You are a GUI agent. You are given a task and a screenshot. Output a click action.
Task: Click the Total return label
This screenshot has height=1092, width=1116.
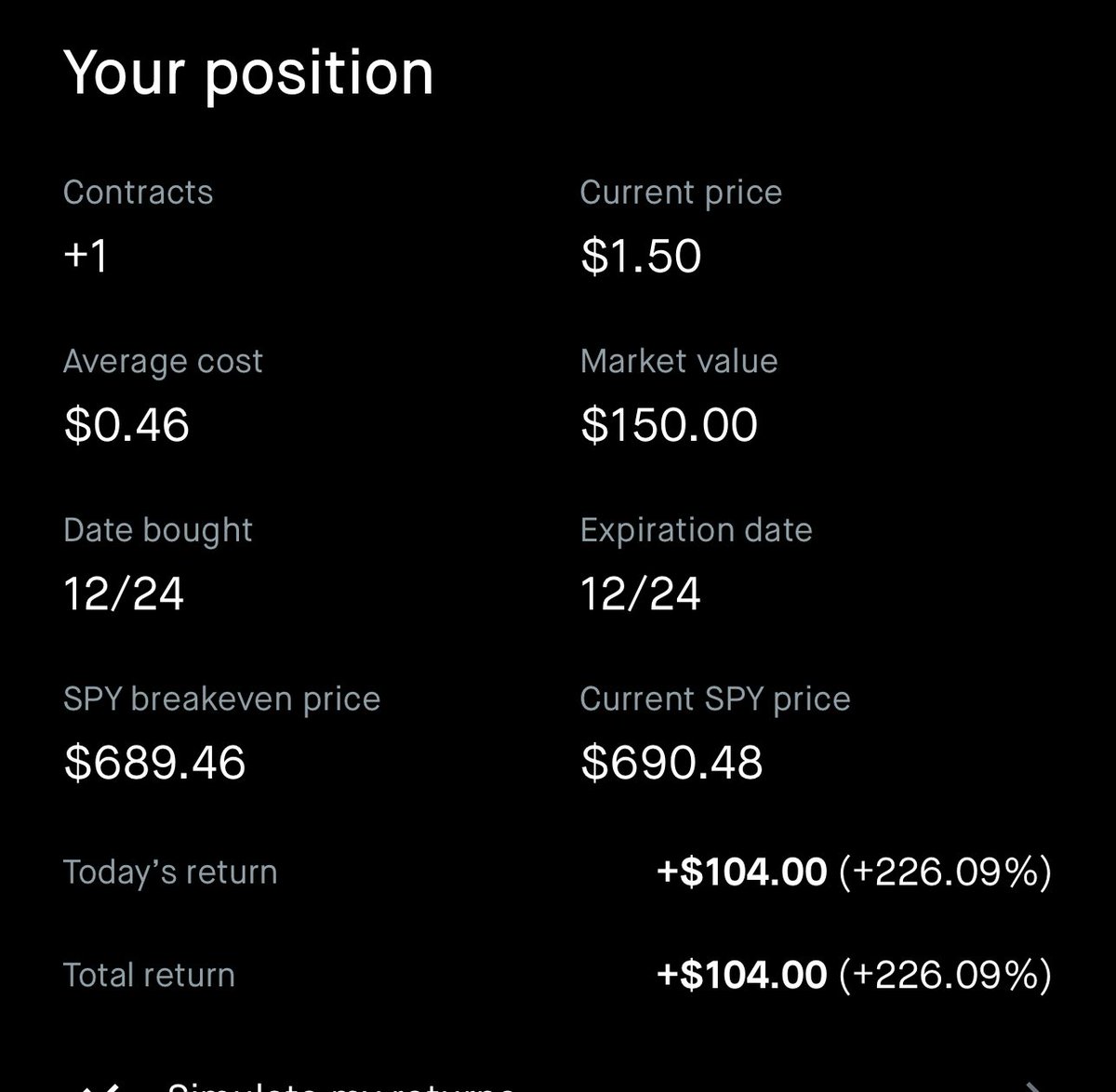[x=149, y=975]
